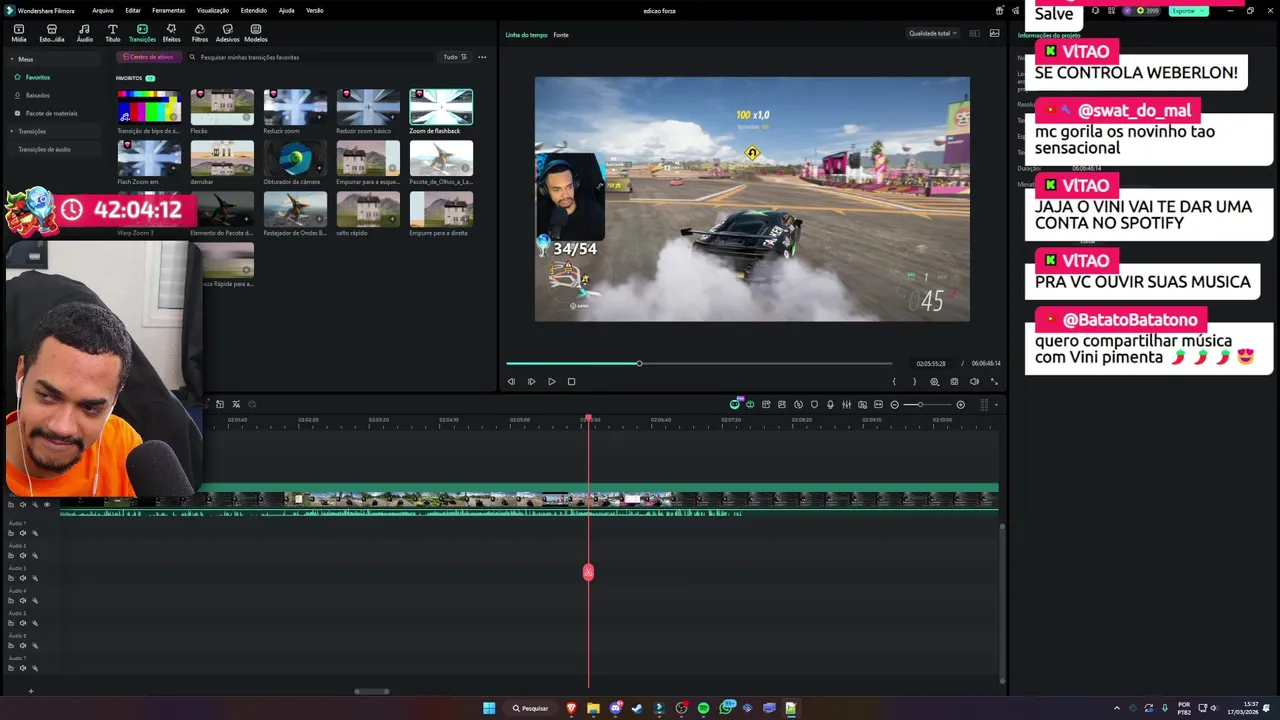
Task: Select the Transições tab
Action: 142,33
